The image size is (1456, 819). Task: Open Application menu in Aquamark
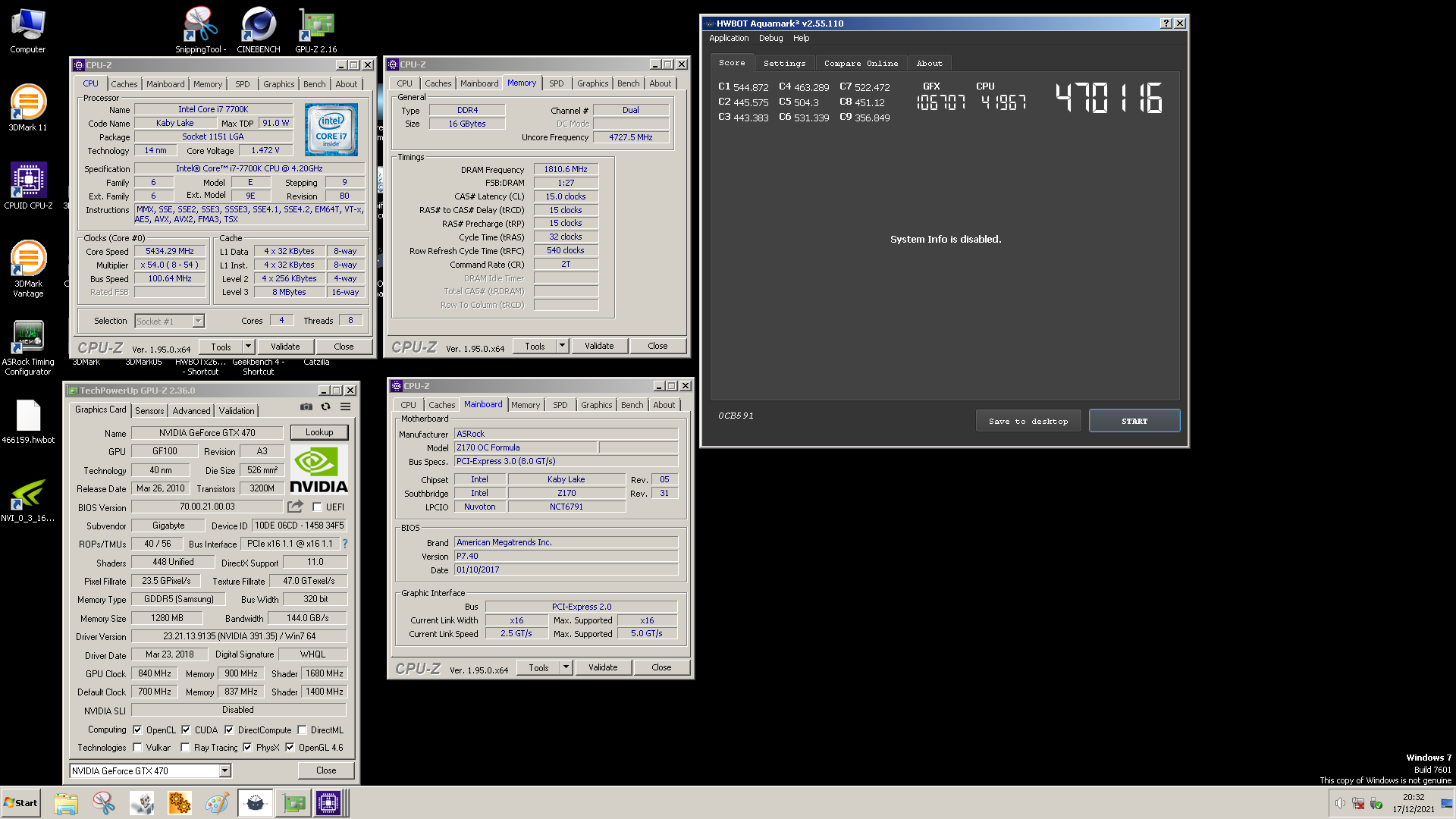pos(729,38)
